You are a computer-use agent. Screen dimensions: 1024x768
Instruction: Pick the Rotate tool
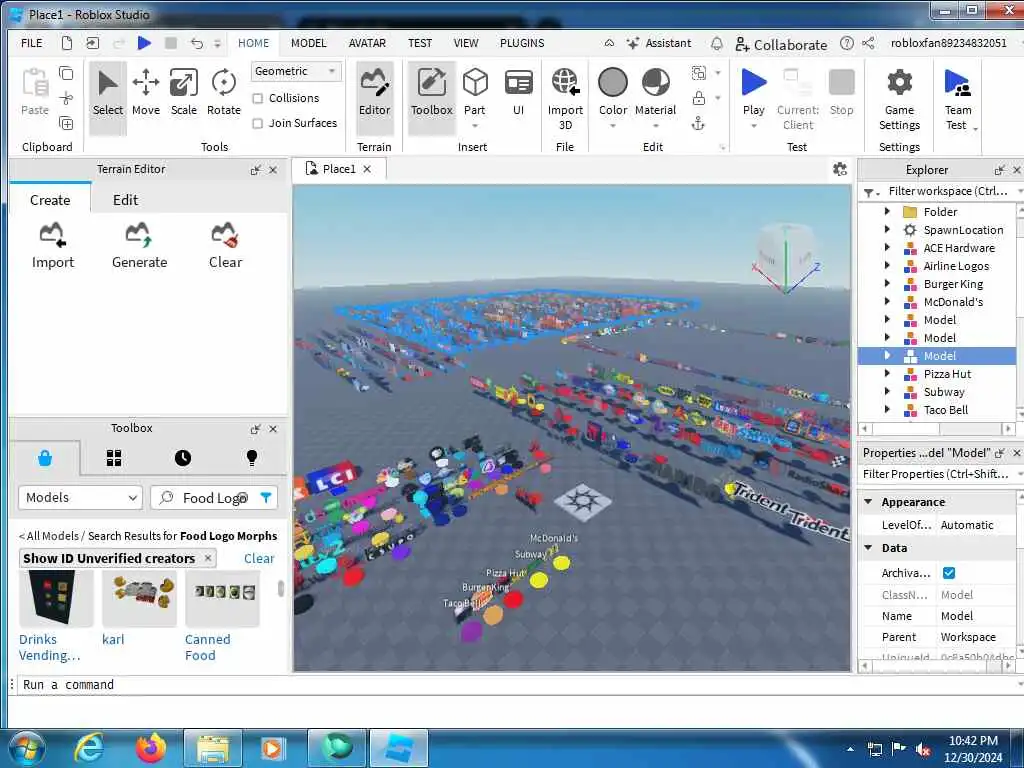pos(223,93)
